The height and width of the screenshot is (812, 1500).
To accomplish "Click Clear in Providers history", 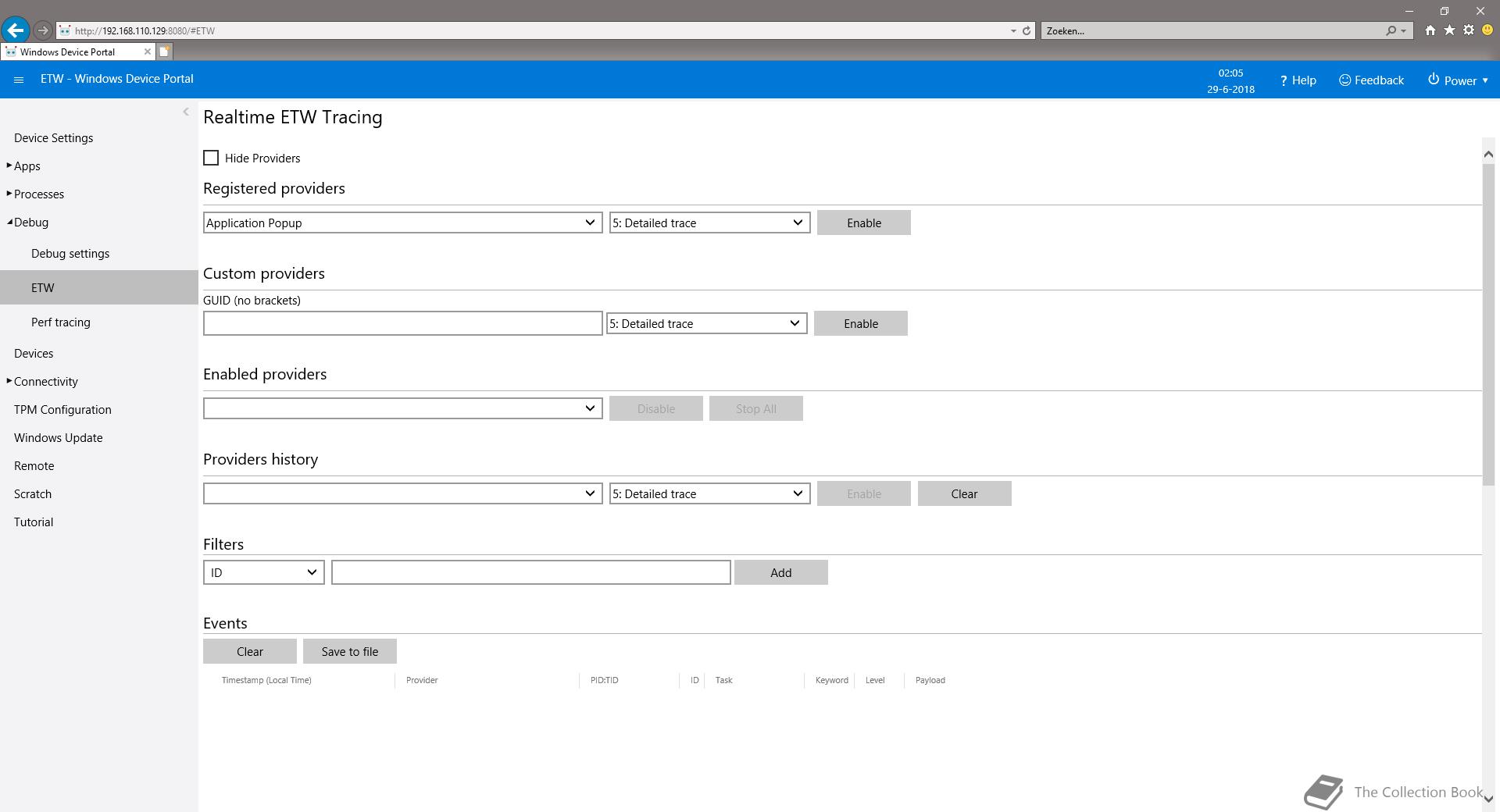I will (965, 493).
